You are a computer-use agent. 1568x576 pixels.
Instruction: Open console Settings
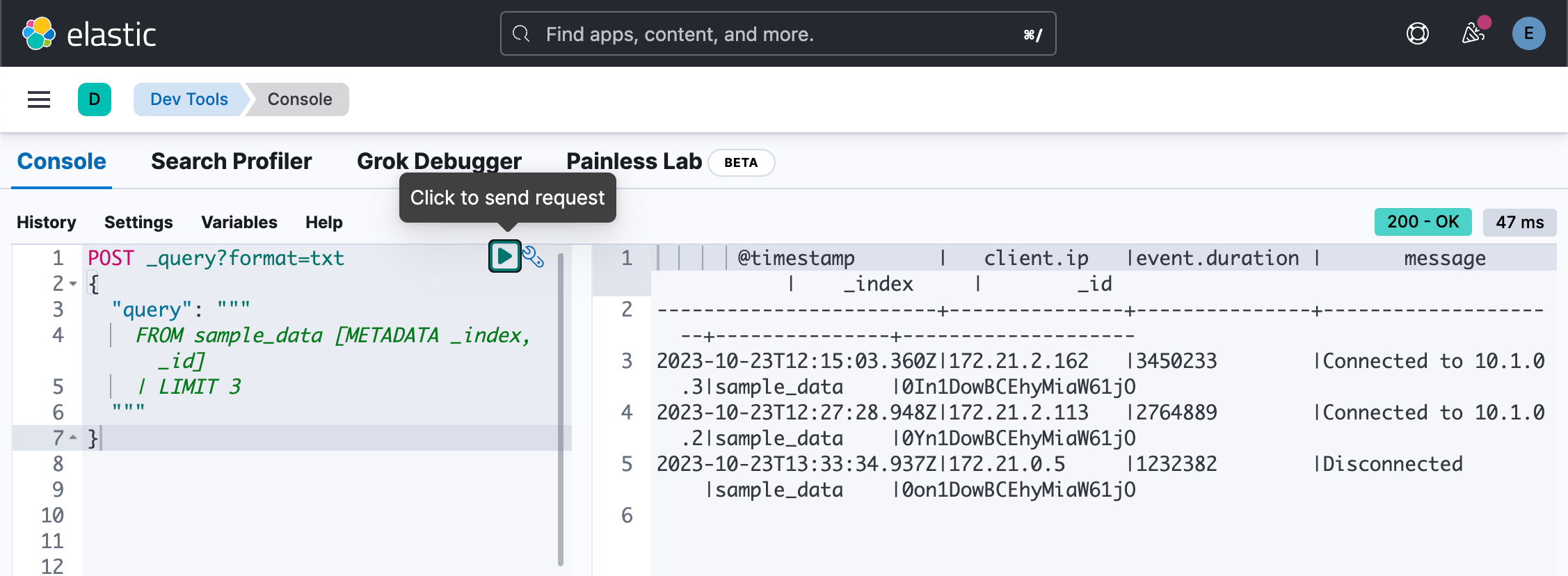click(138, 222)
